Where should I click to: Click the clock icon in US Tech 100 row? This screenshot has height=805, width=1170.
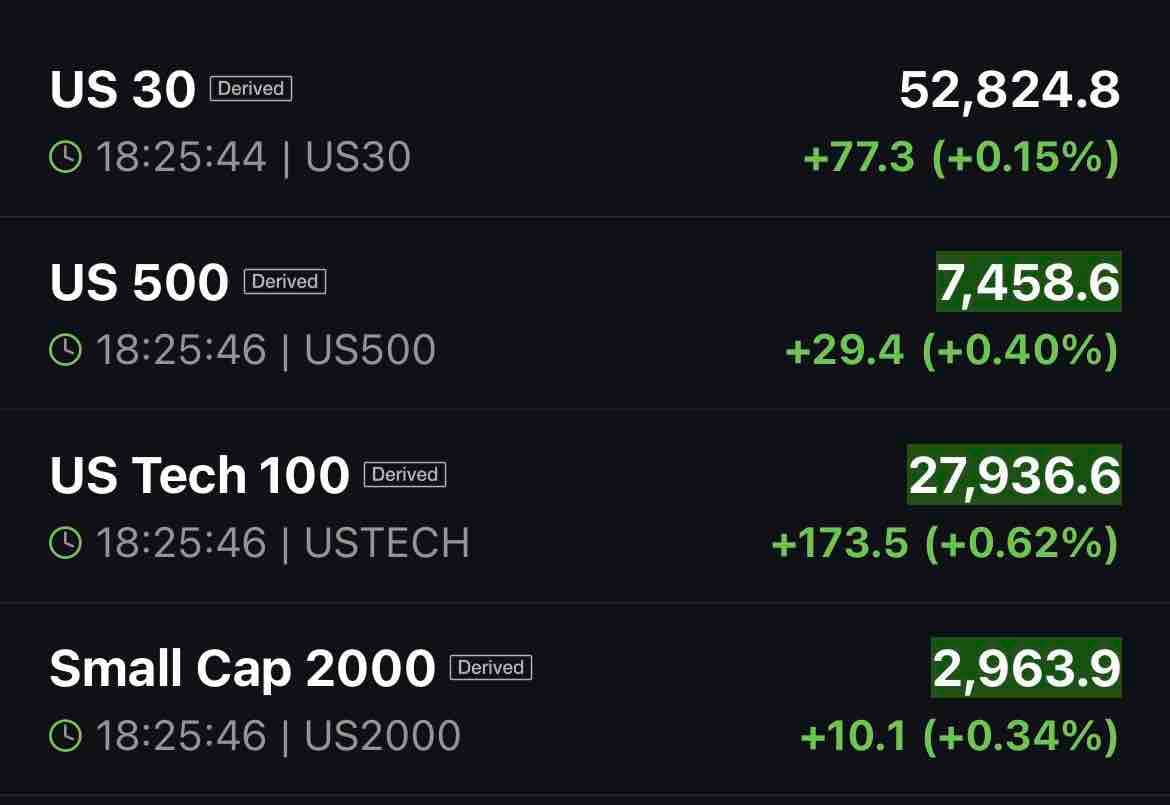coord(65,542)
